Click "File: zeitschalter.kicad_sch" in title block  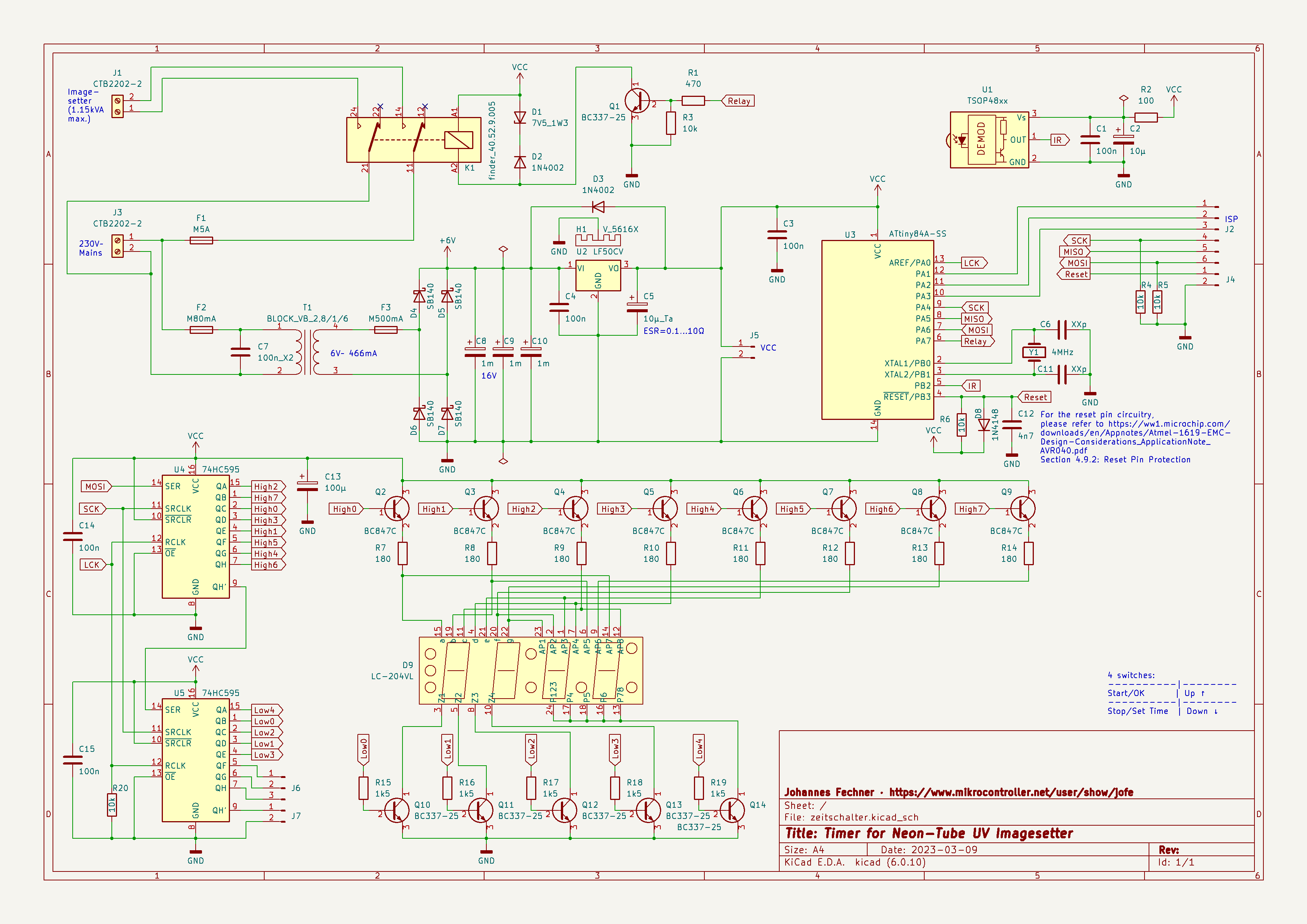click(x=852, y=817)
